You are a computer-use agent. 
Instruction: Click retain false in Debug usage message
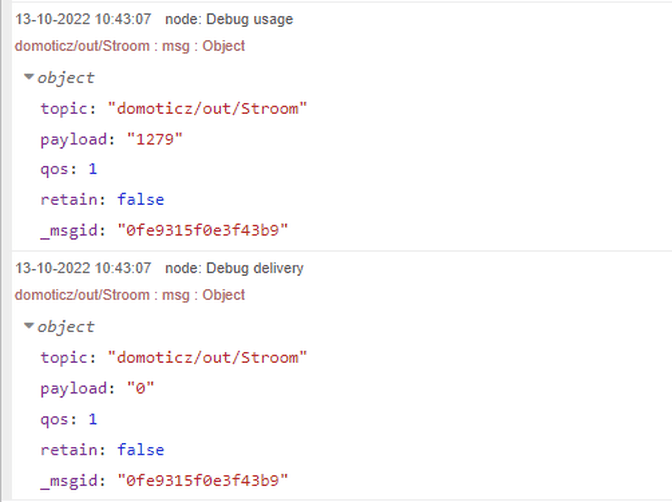[140, 200]
